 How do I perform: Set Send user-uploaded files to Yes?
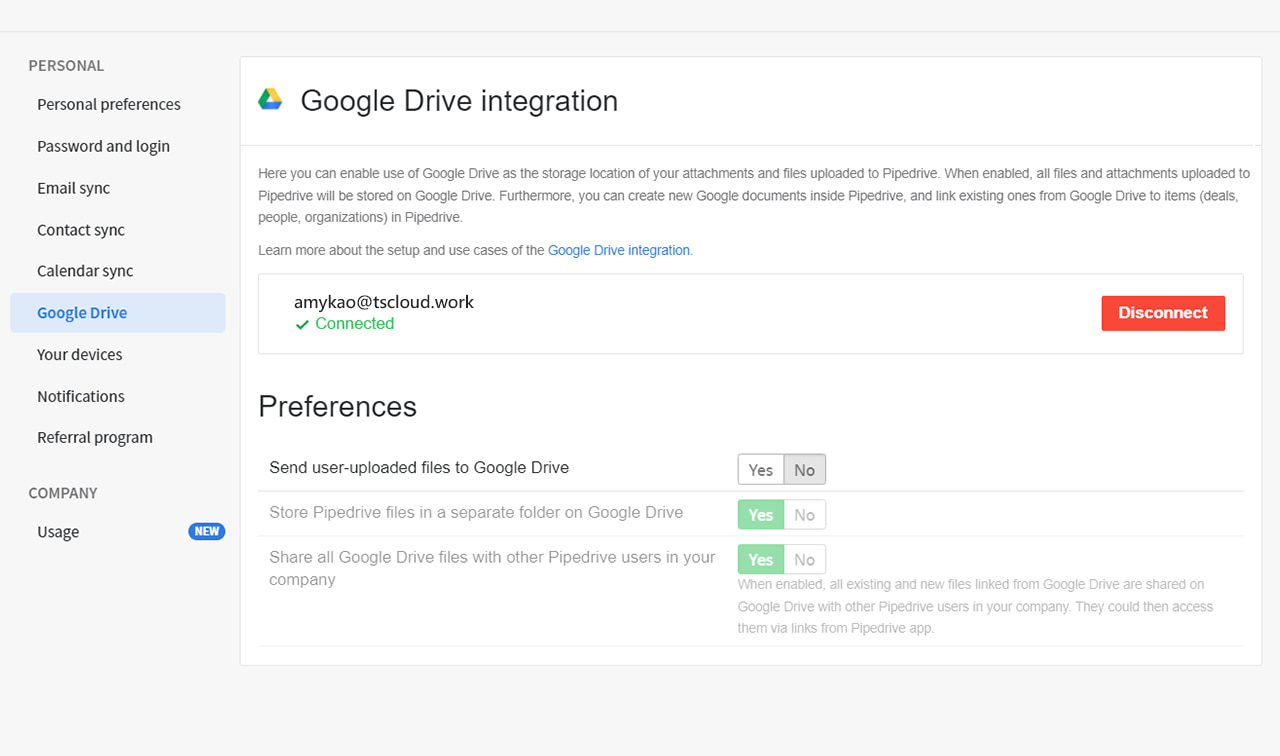[761, 470]
